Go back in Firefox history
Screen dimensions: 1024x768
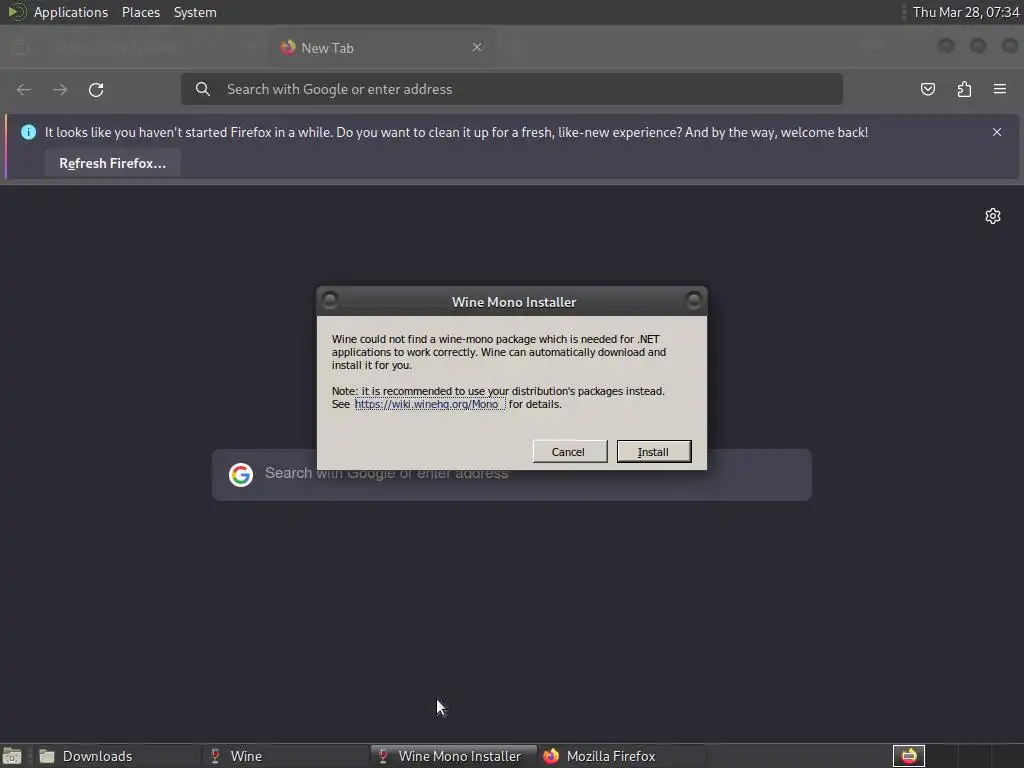(24, 89)
